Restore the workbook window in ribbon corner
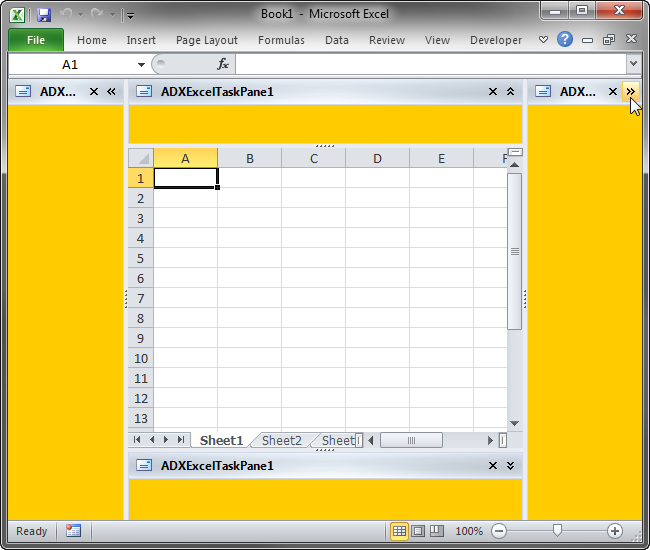 point(609,40)
